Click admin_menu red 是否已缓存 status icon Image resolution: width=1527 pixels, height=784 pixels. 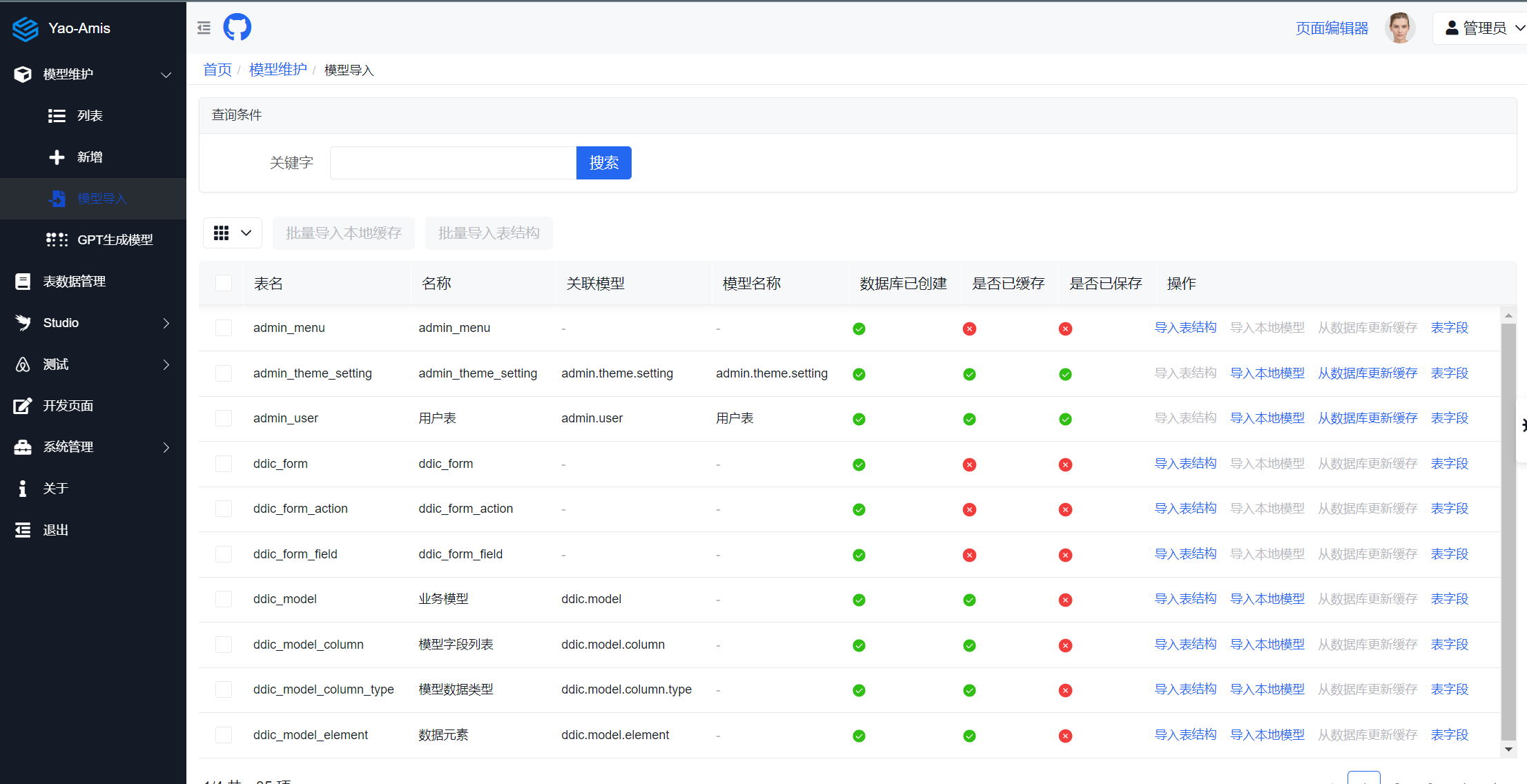(969, 329)
